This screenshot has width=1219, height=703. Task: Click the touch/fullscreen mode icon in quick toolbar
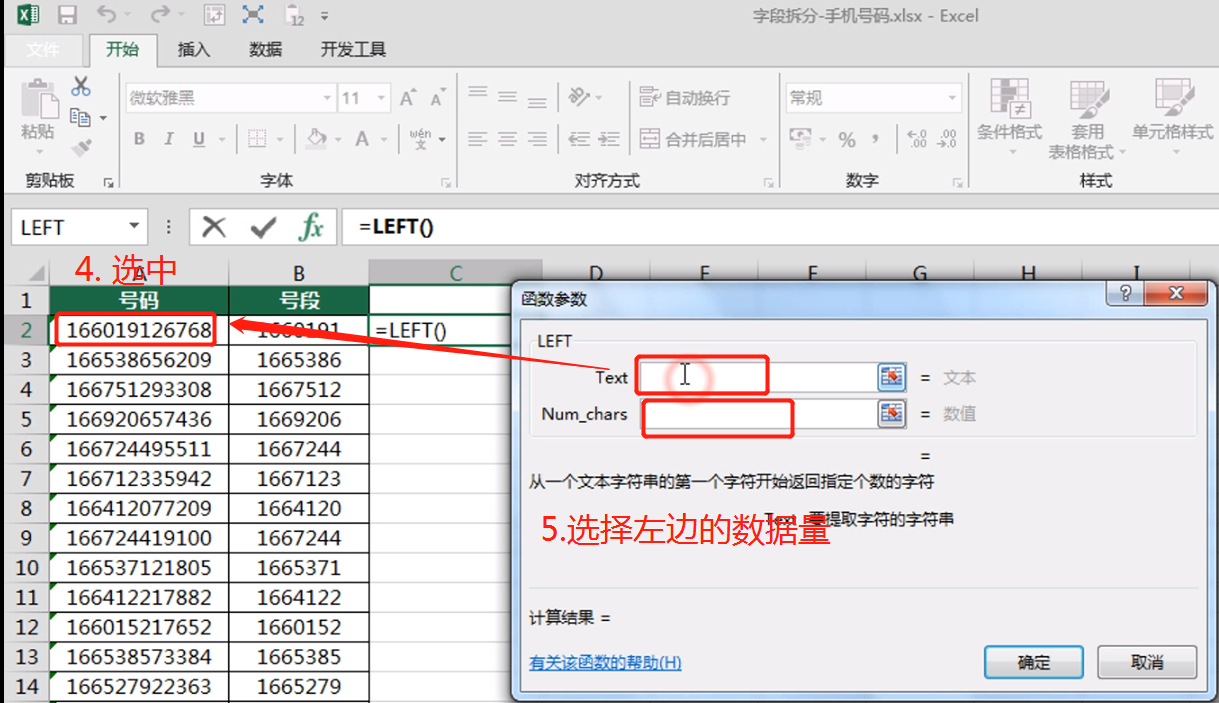[254, 15]
